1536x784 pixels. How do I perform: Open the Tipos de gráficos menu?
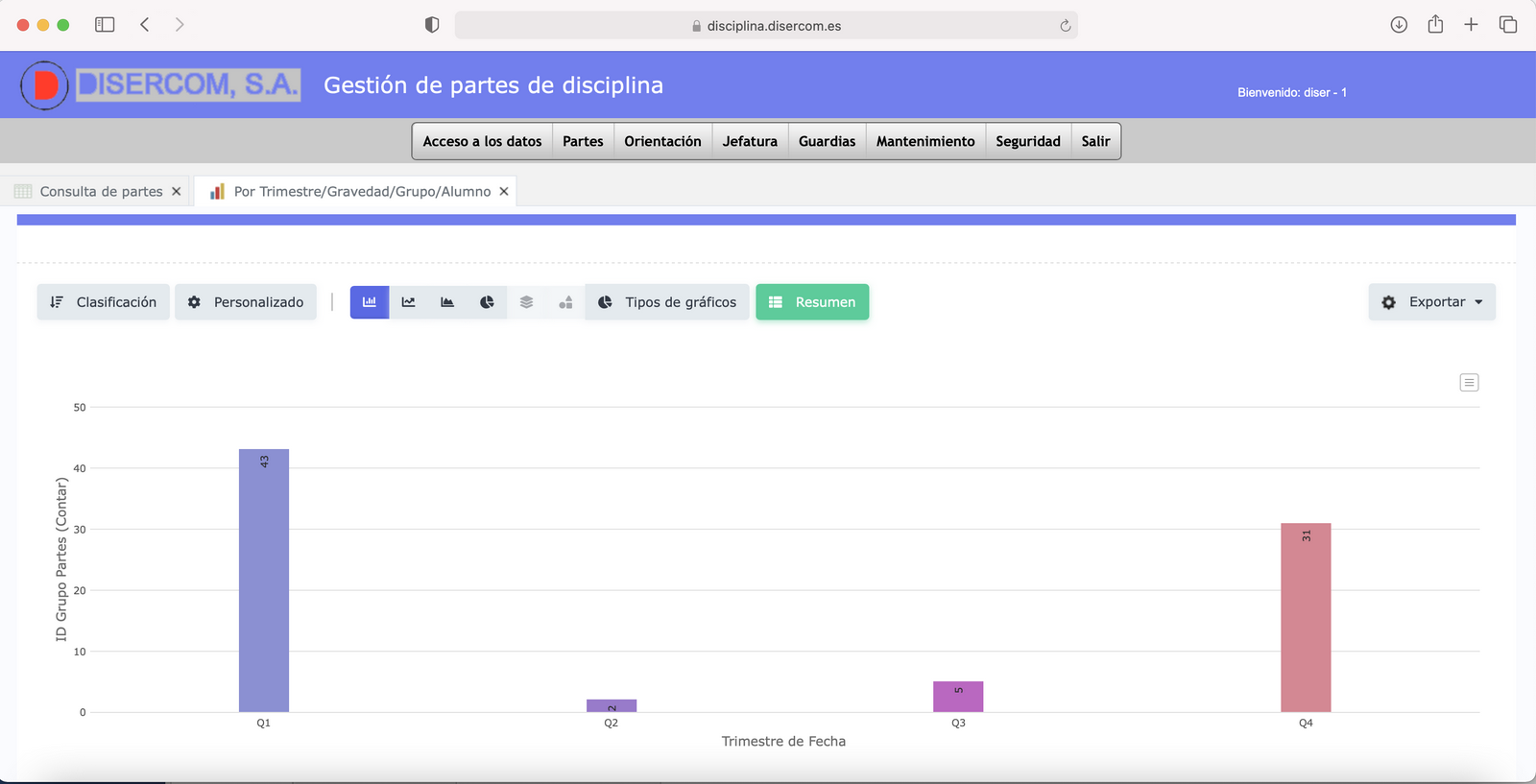tap(667, 302)
